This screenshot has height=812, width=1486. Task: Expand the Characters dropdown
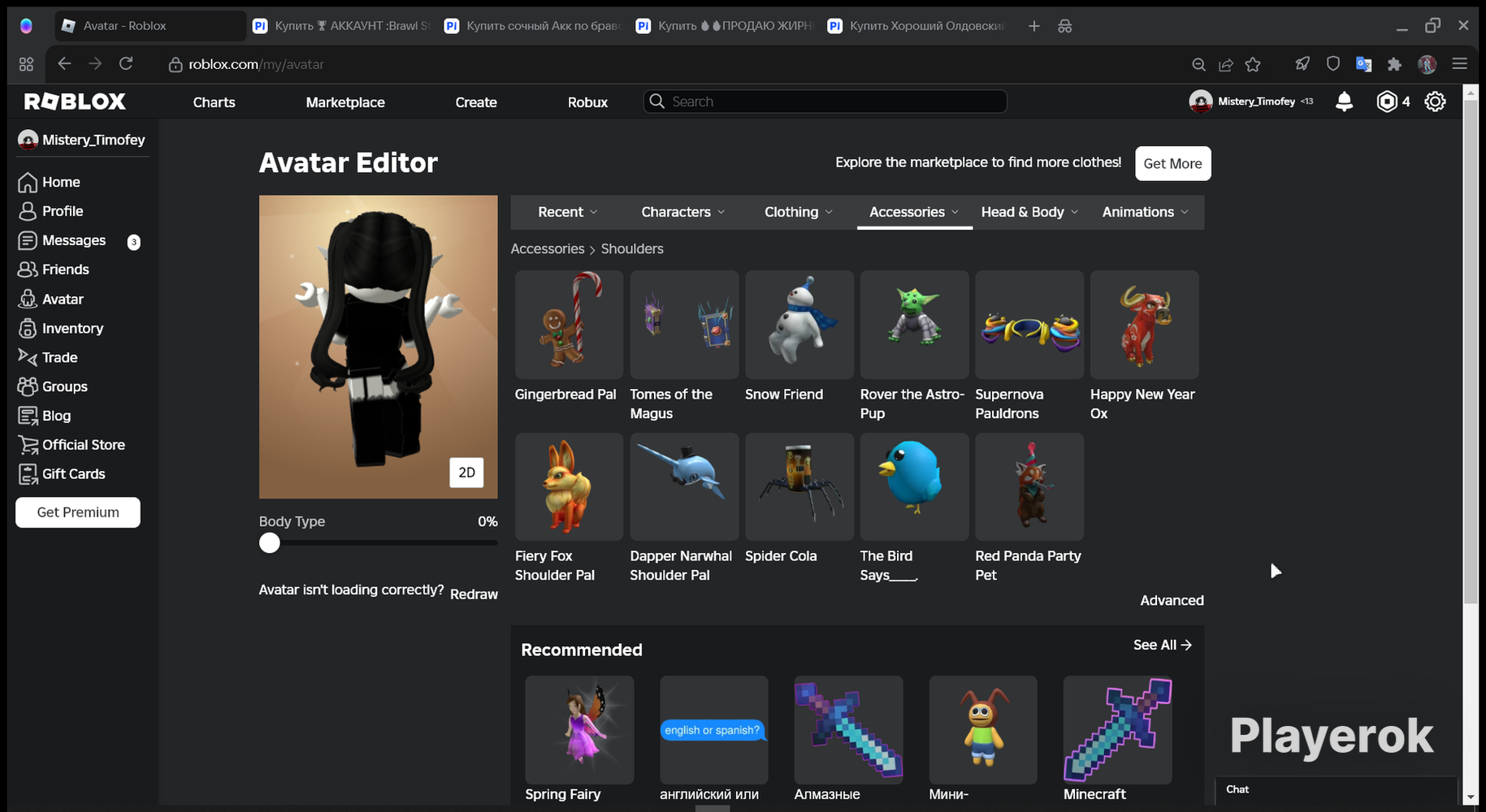[683, 212]
